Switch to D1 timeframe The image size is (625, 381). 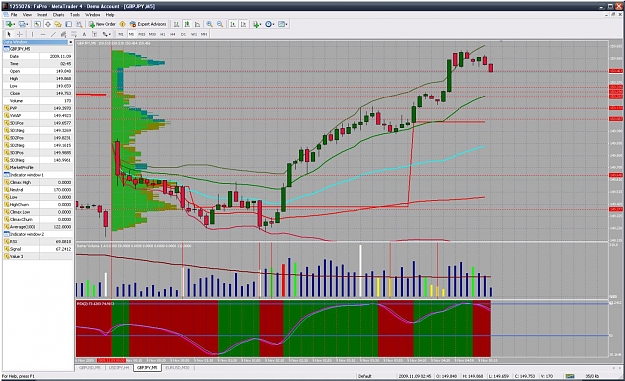tap(183, 34)
